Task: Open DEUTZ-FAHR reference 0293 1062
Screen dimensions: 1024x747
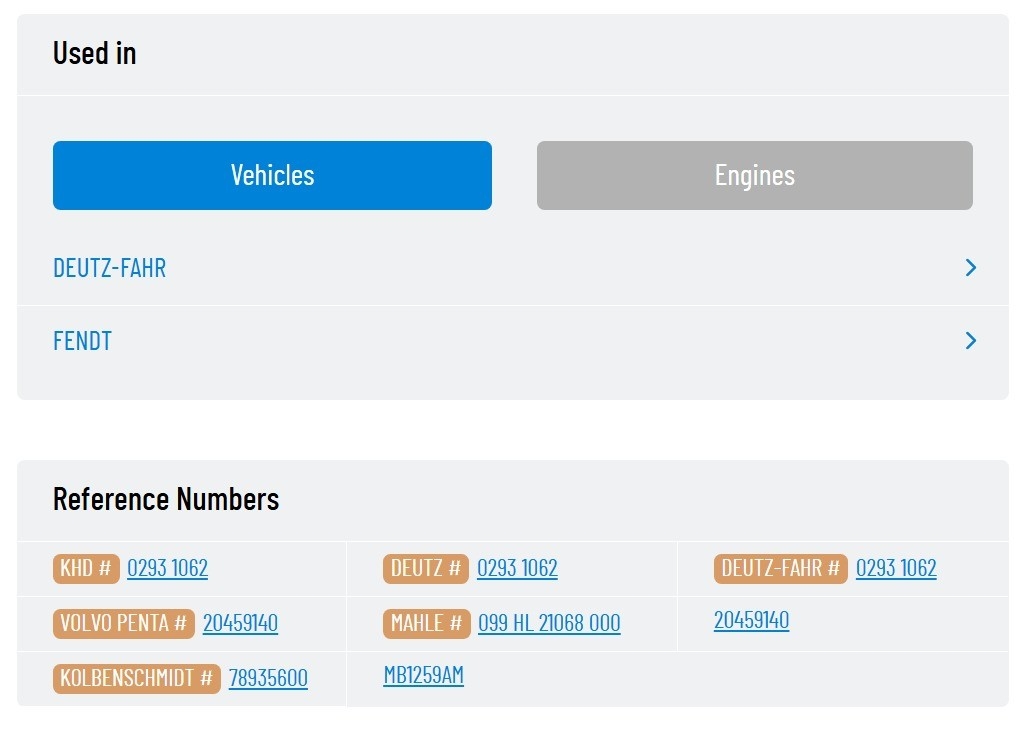Action: pos(896,568)
